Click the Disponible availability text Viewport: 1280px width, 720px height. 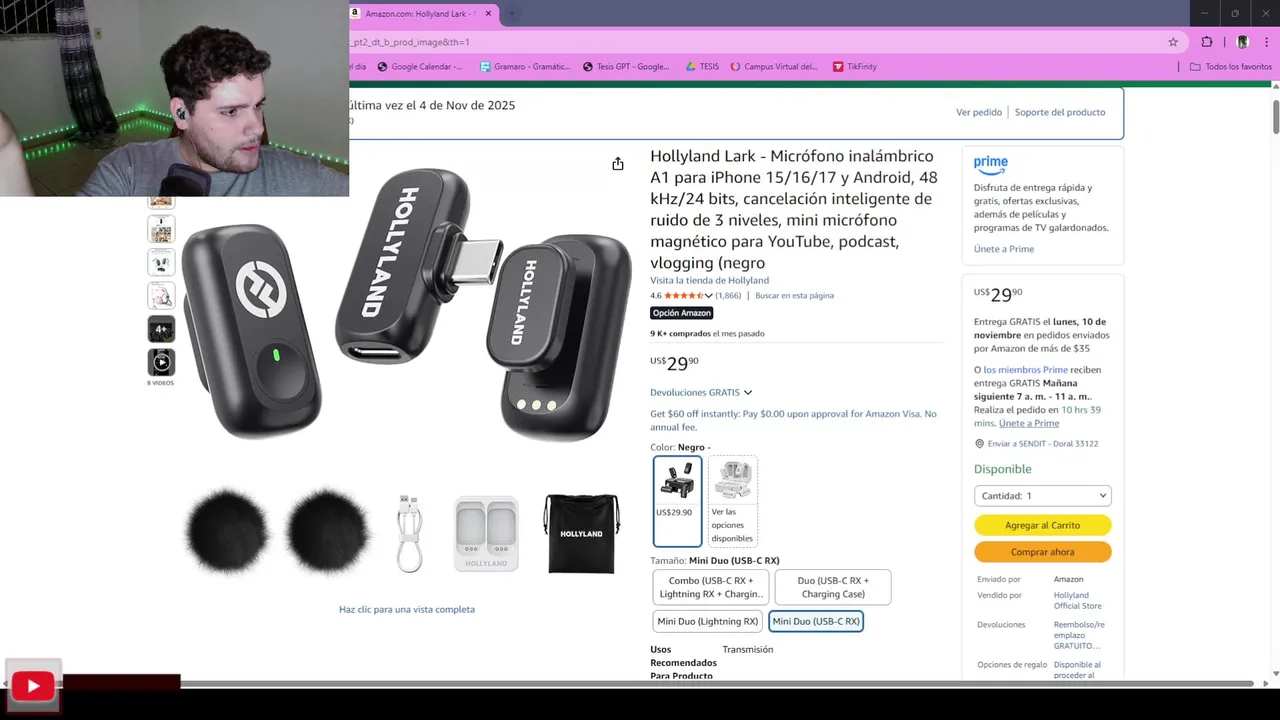pyautogui.click(x=1003, y=469)
